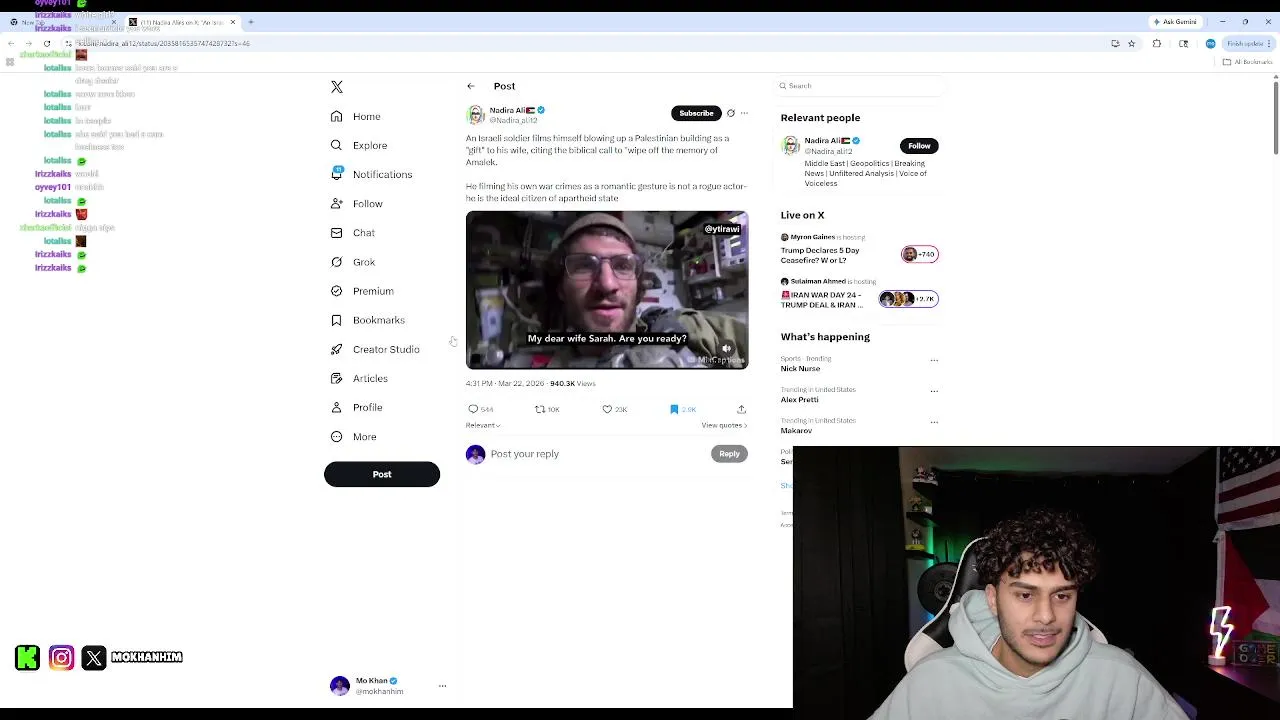Click install app icon in address bar
Screen dimensions: 1280x720
[1115, 43]
